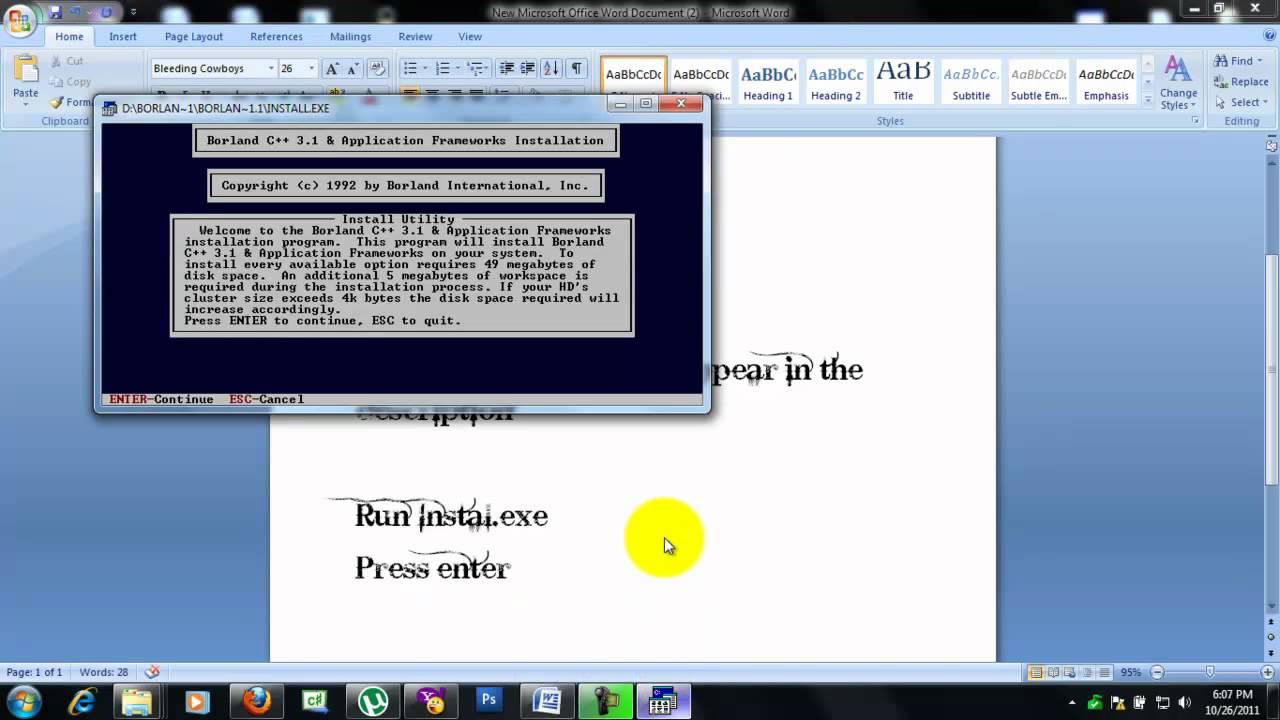1280x720 pixels.
Task: Apply the Subtitle style
Action: tap(971, 80)
